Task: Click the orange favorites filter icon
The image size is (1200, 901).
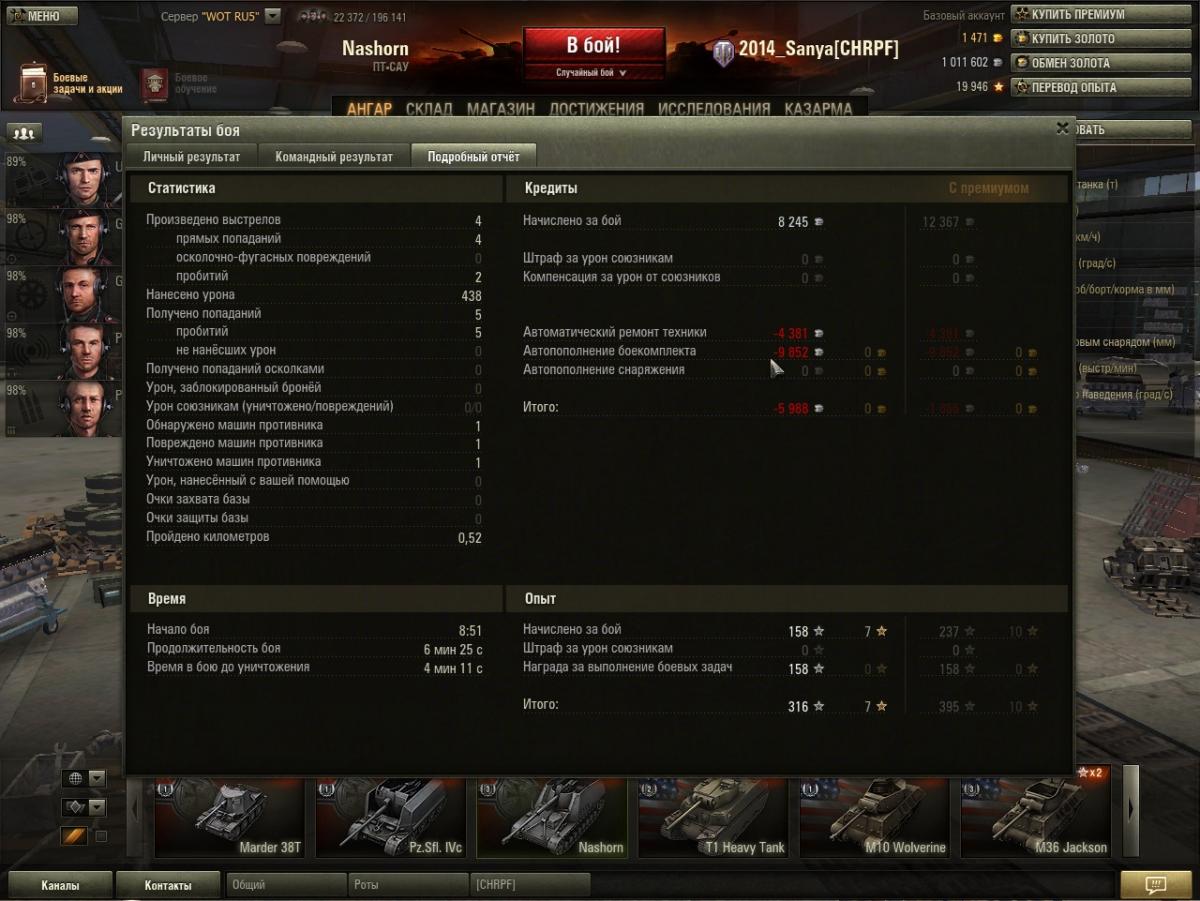Action: [74, 836]
